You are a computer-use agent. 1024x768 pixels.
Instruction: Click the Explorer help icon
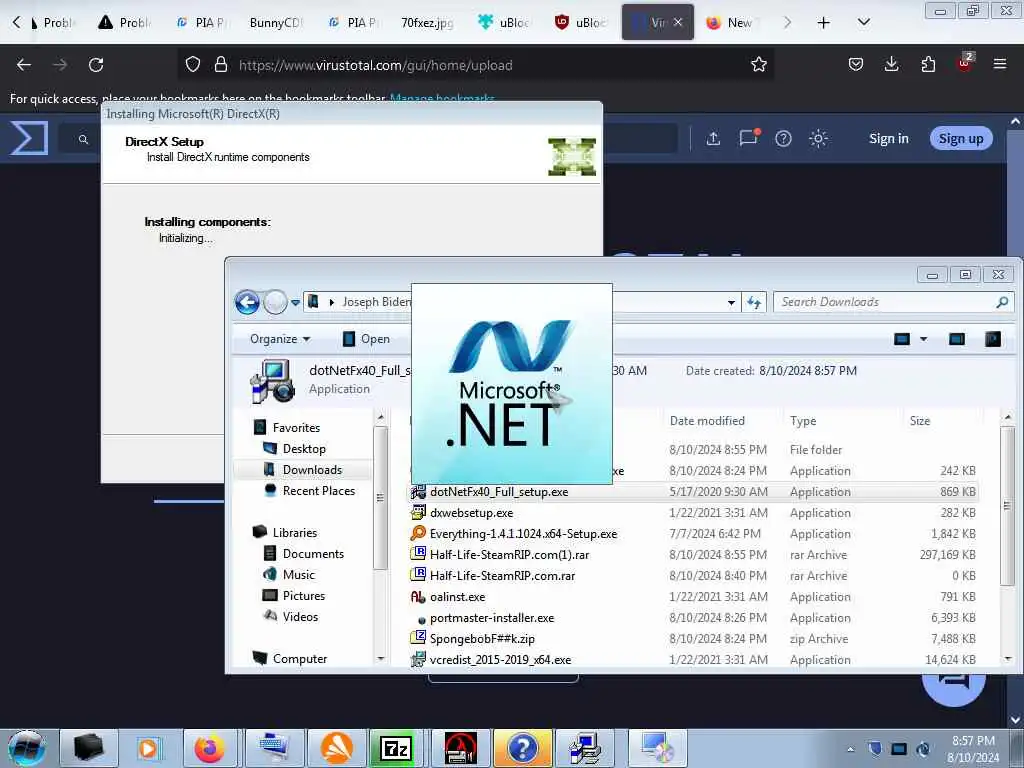993,339
